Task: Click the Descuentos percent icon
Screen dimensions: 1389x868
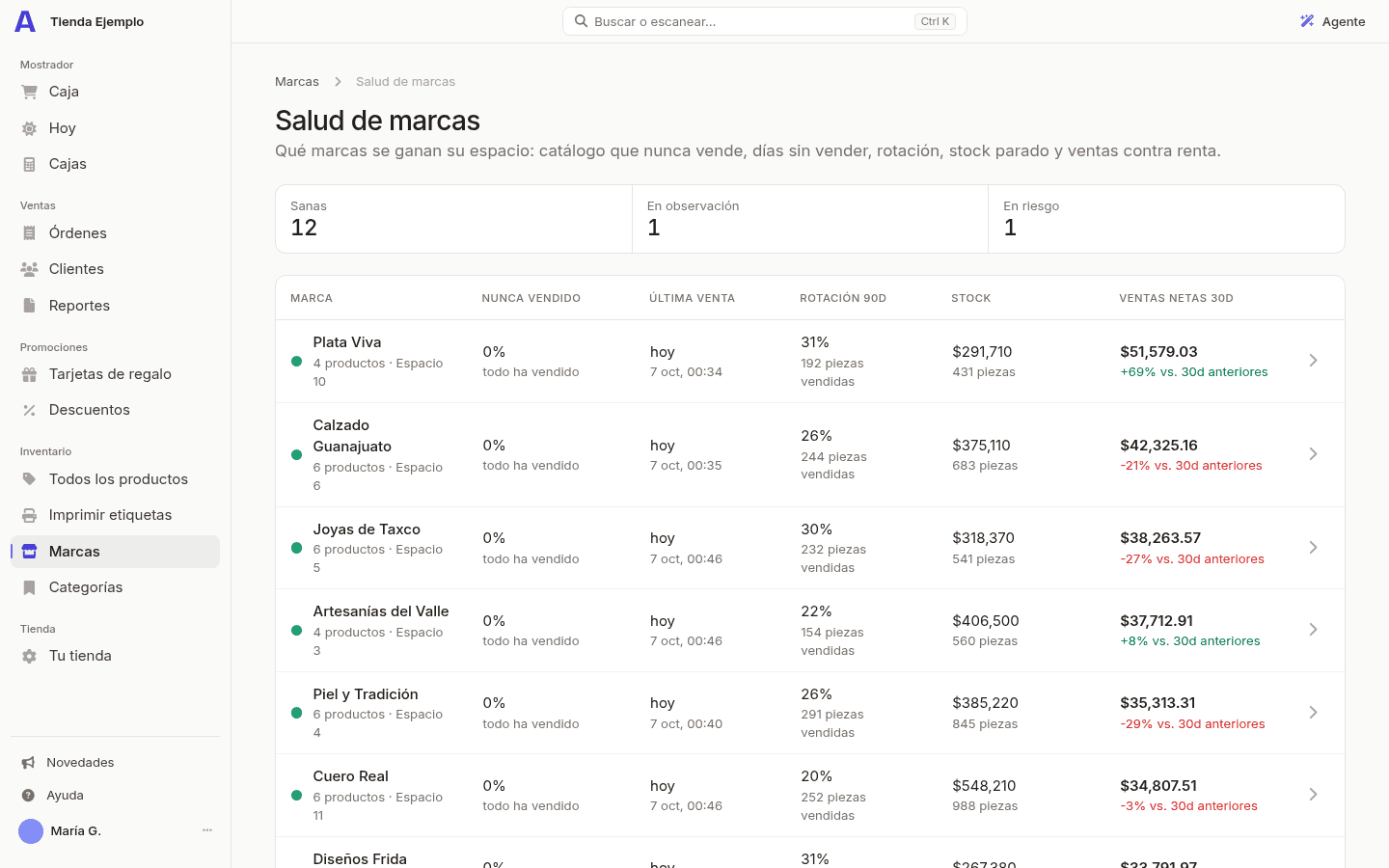Action: (x=29, y=410)
